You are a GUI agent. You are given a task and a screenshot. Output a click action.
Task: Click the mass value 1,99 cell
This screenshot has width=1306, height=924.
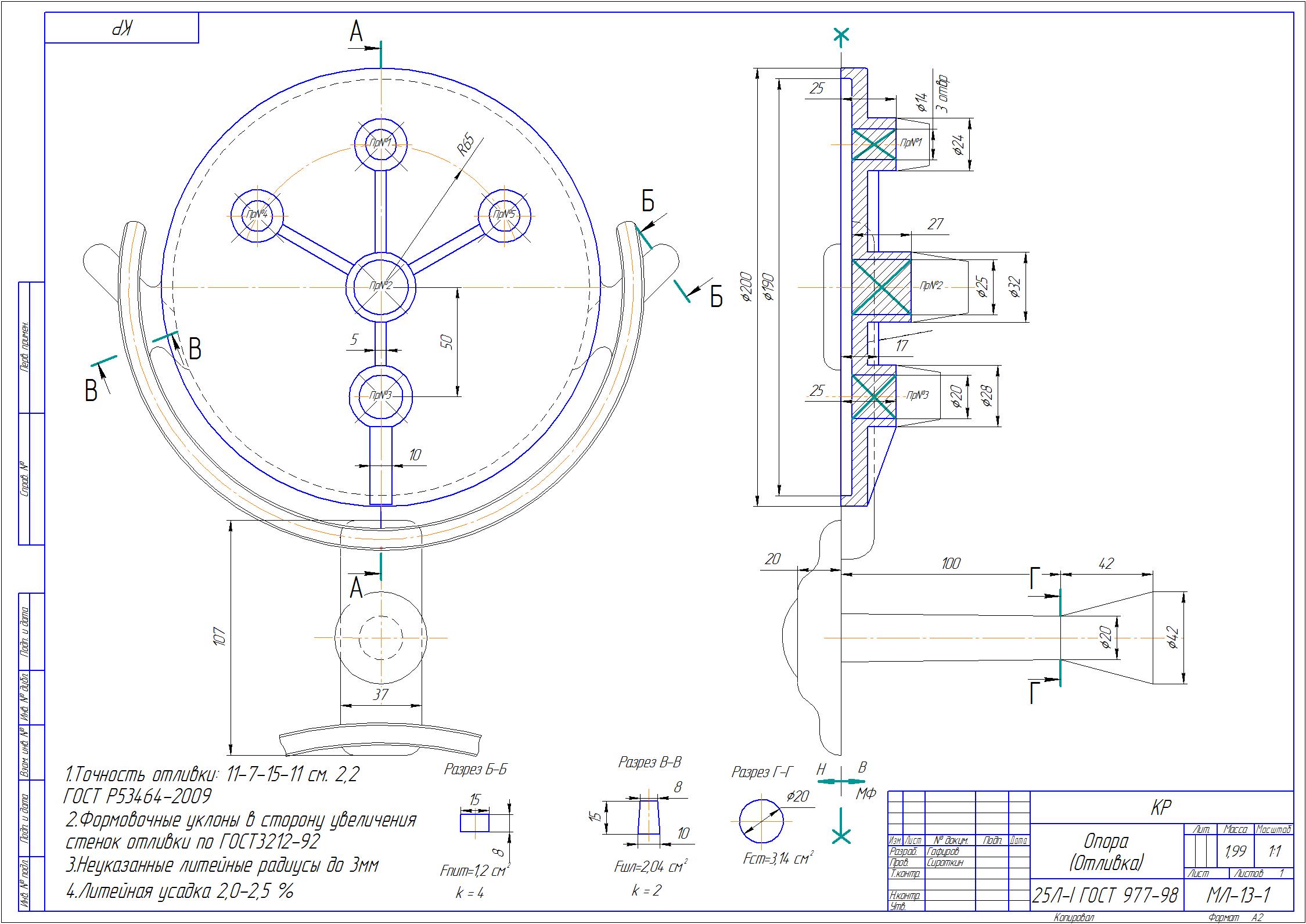[1235, 851]
